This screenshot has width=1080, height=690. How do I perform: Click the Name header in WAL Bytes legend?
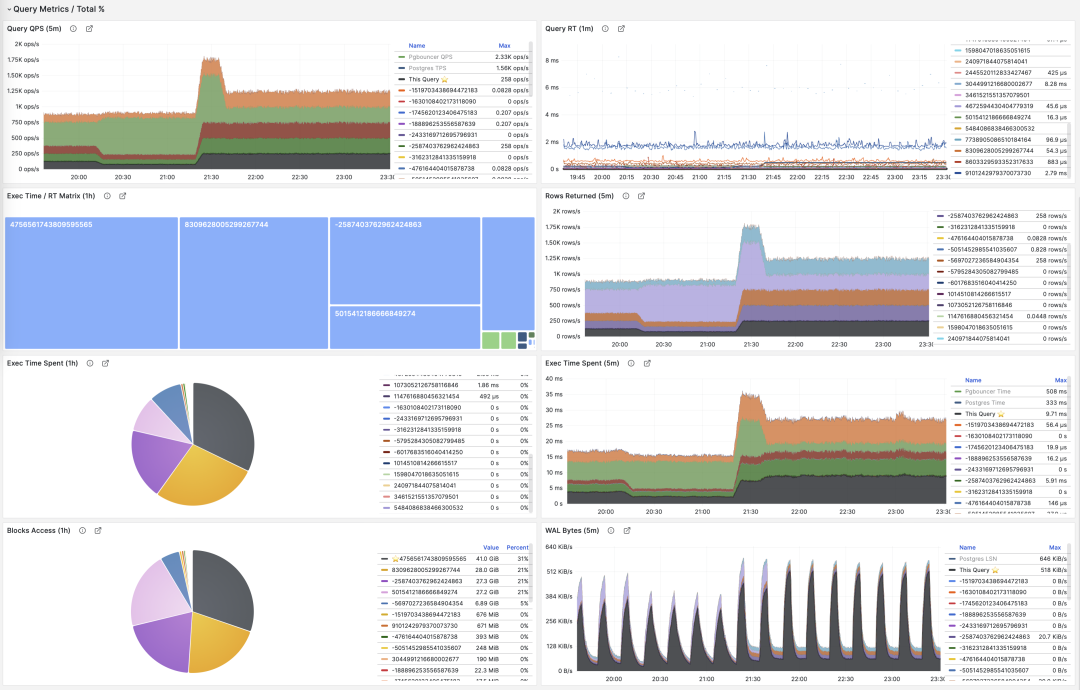(967, 547)
